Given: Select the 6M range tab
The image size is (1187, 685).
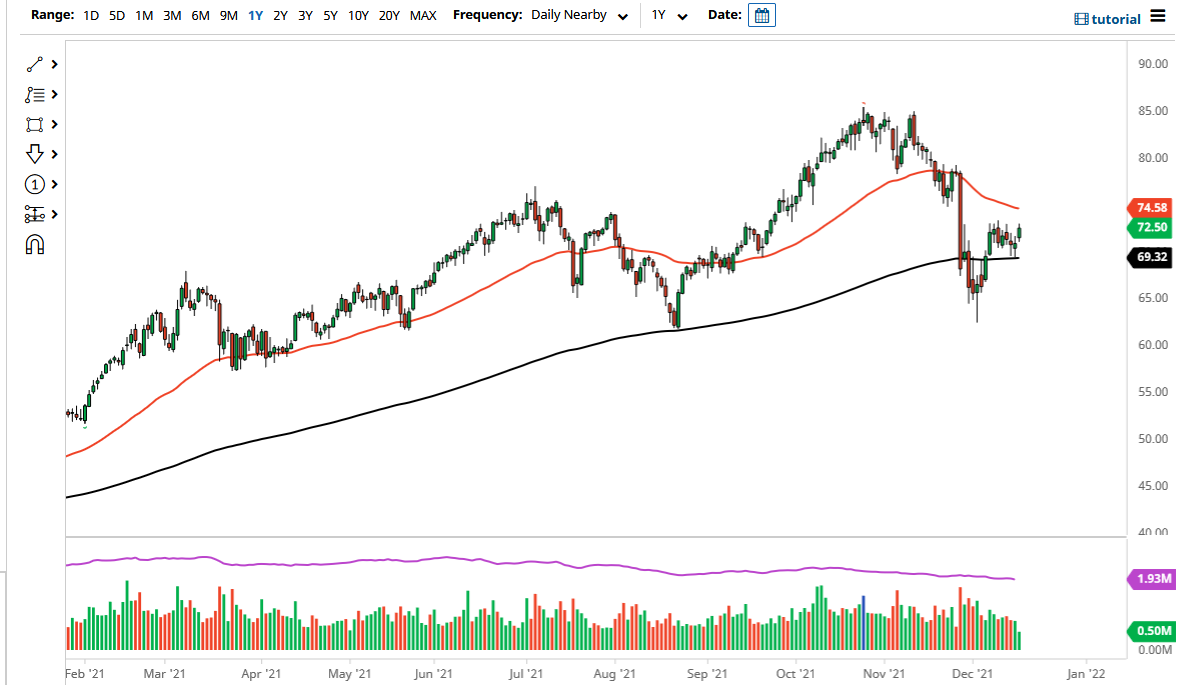Looking at the screenshot, I should pos(199,15).
